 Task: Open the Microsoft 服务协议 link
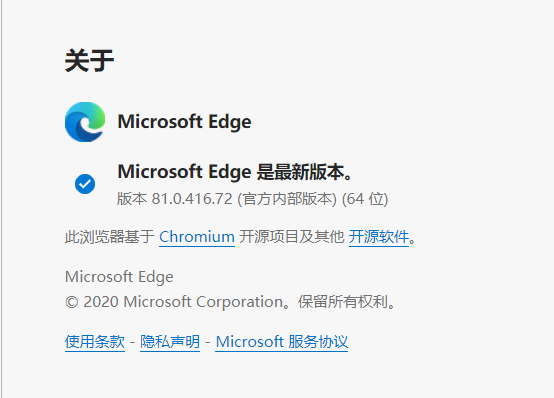click(282, 341)
